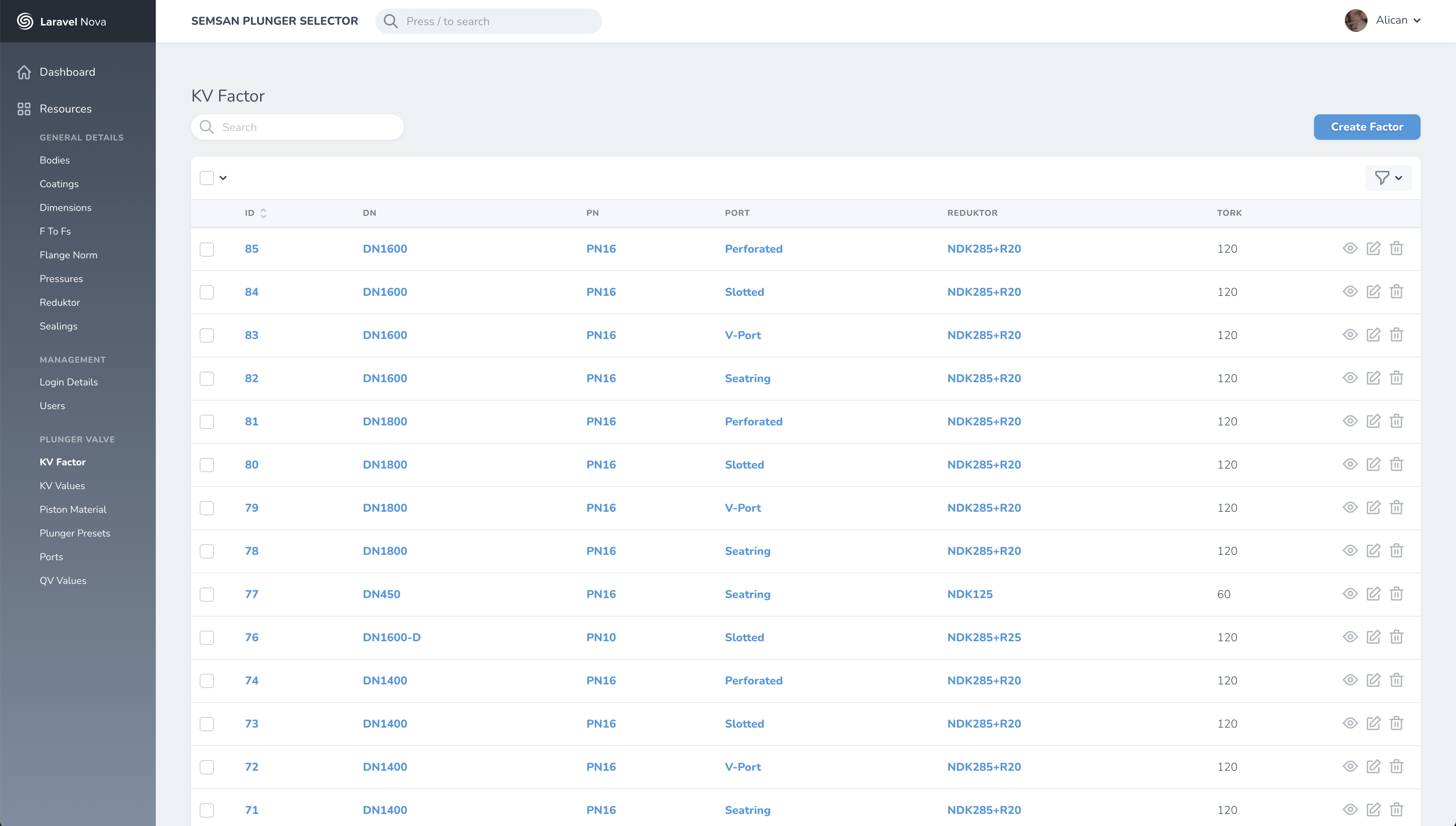Select the checkbox for row 82
1456x826 pixels.
(206, 378)
